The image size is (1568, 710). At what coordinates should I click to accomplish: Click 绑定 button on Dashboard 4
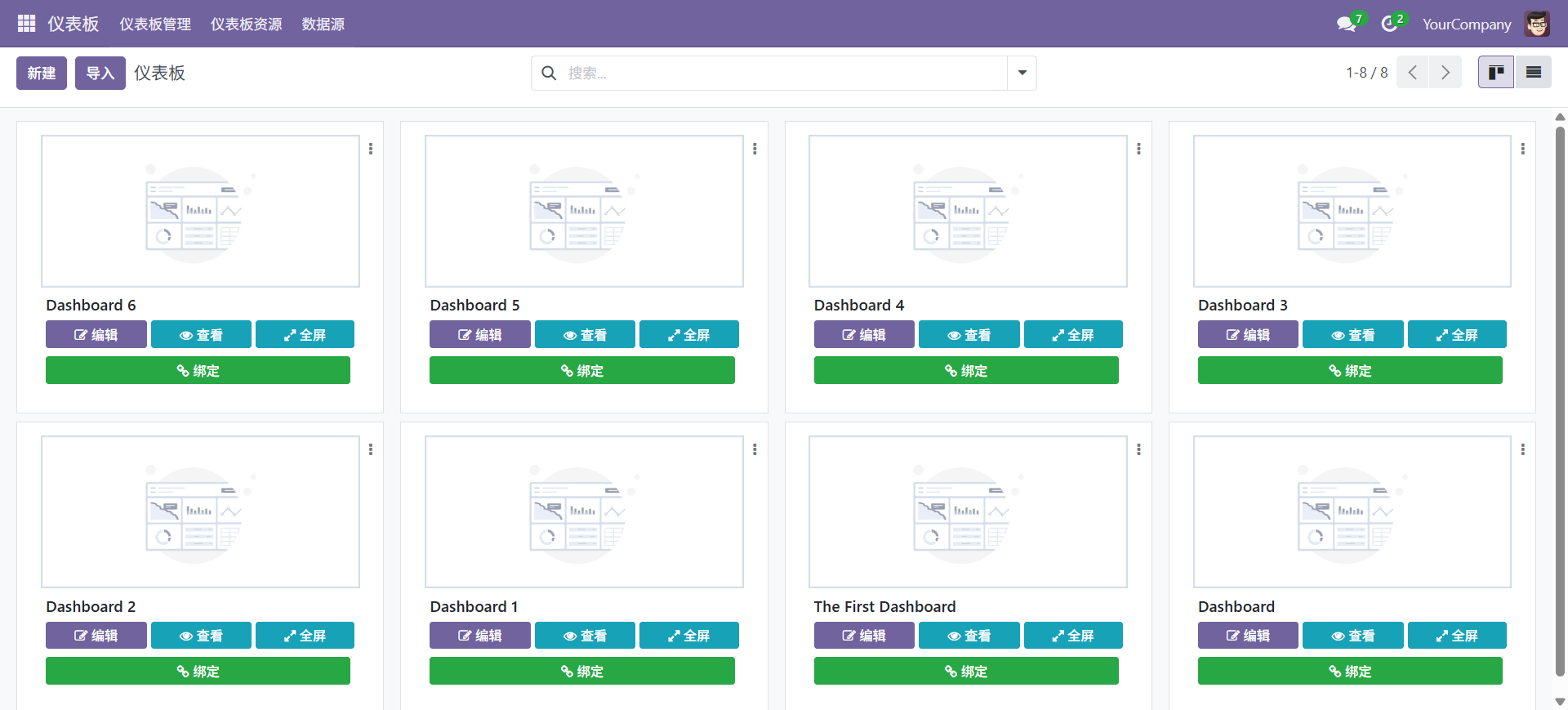coord(966,371)
